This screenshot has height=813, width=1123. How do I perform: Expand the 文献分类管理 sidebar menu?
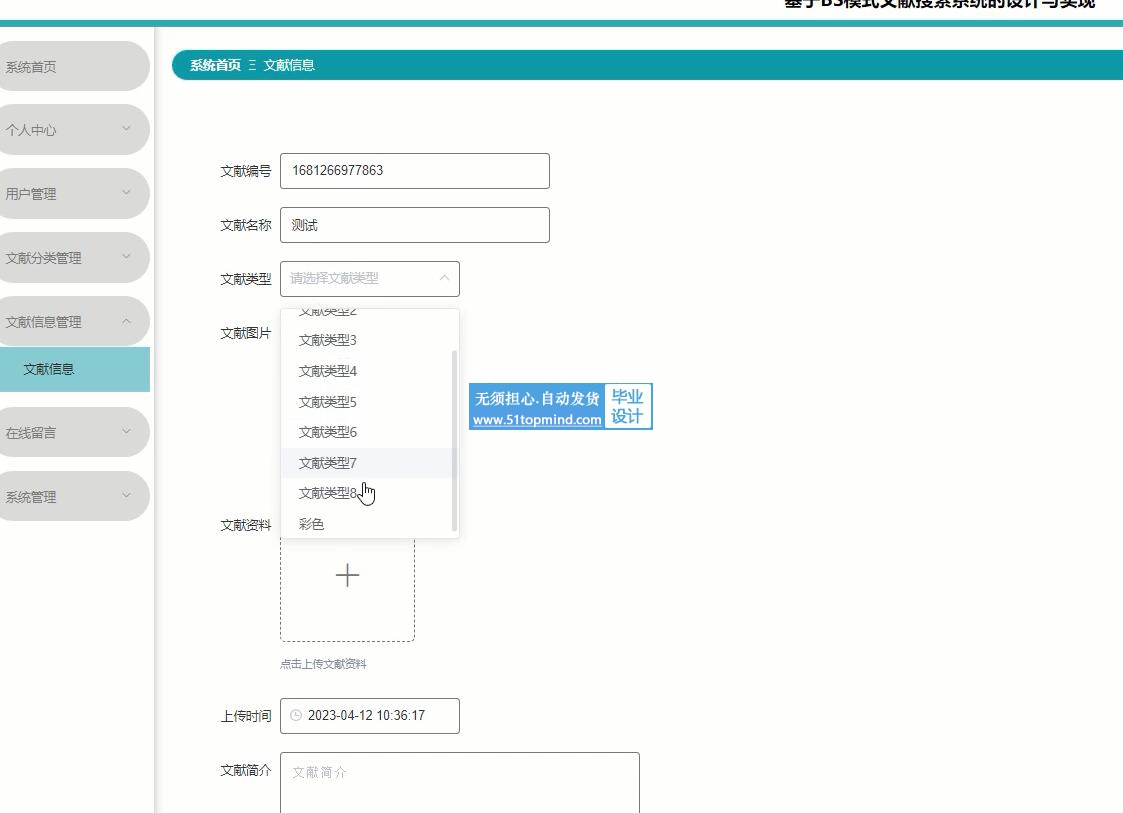coord(126,257)
